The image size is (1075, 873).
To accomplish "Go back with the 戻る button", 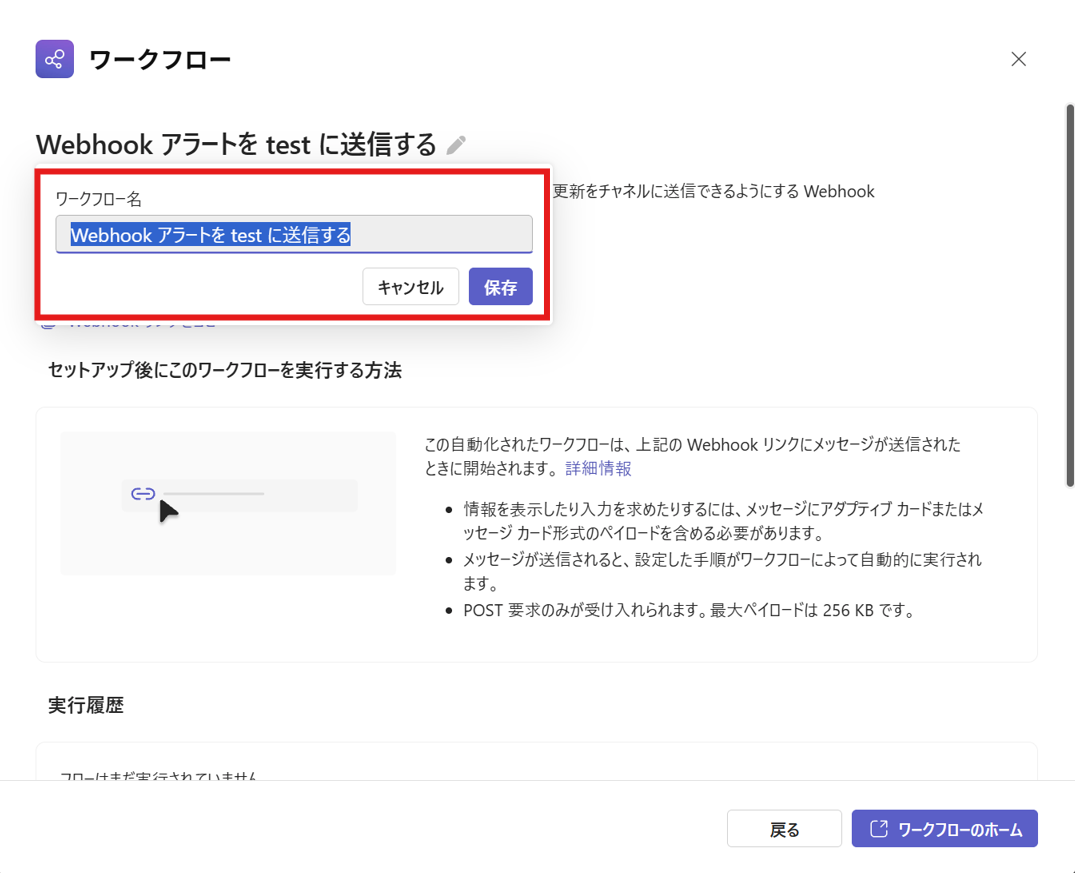I will (x=784, y=829).
